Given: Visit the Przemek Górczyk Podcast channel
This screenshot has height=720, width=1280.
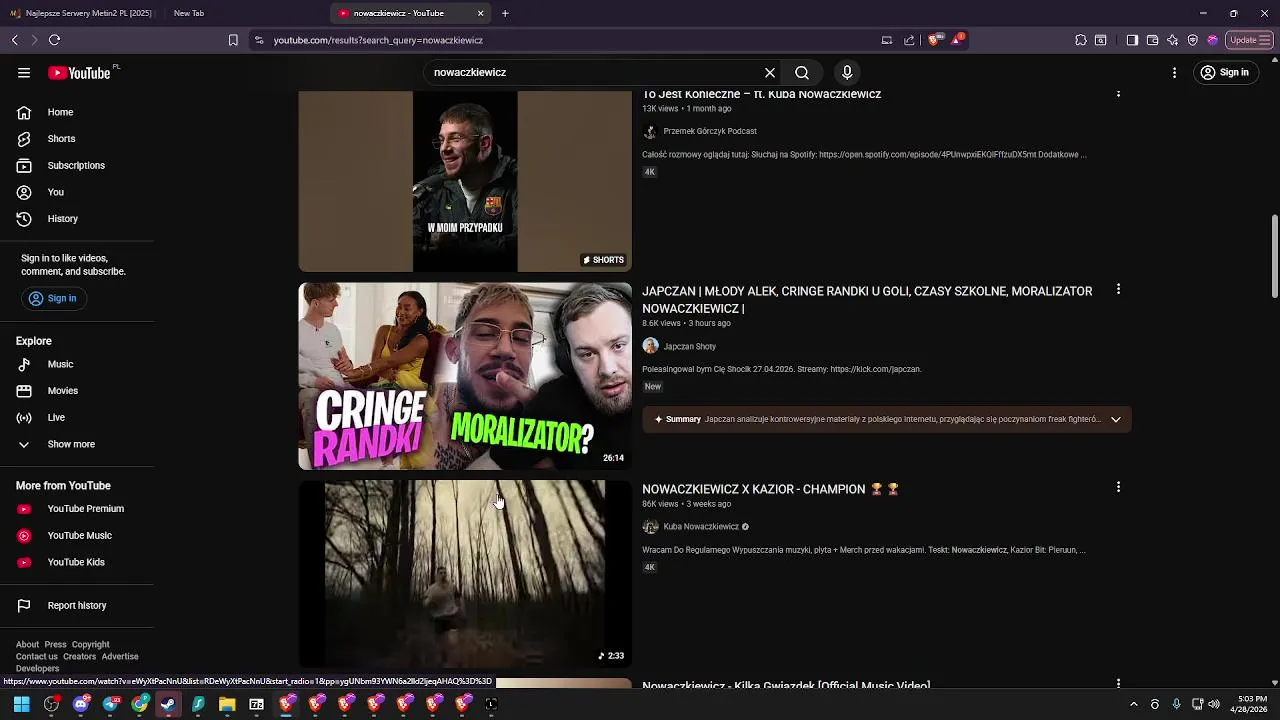Looking at the screenshot, I should point(709,131).
